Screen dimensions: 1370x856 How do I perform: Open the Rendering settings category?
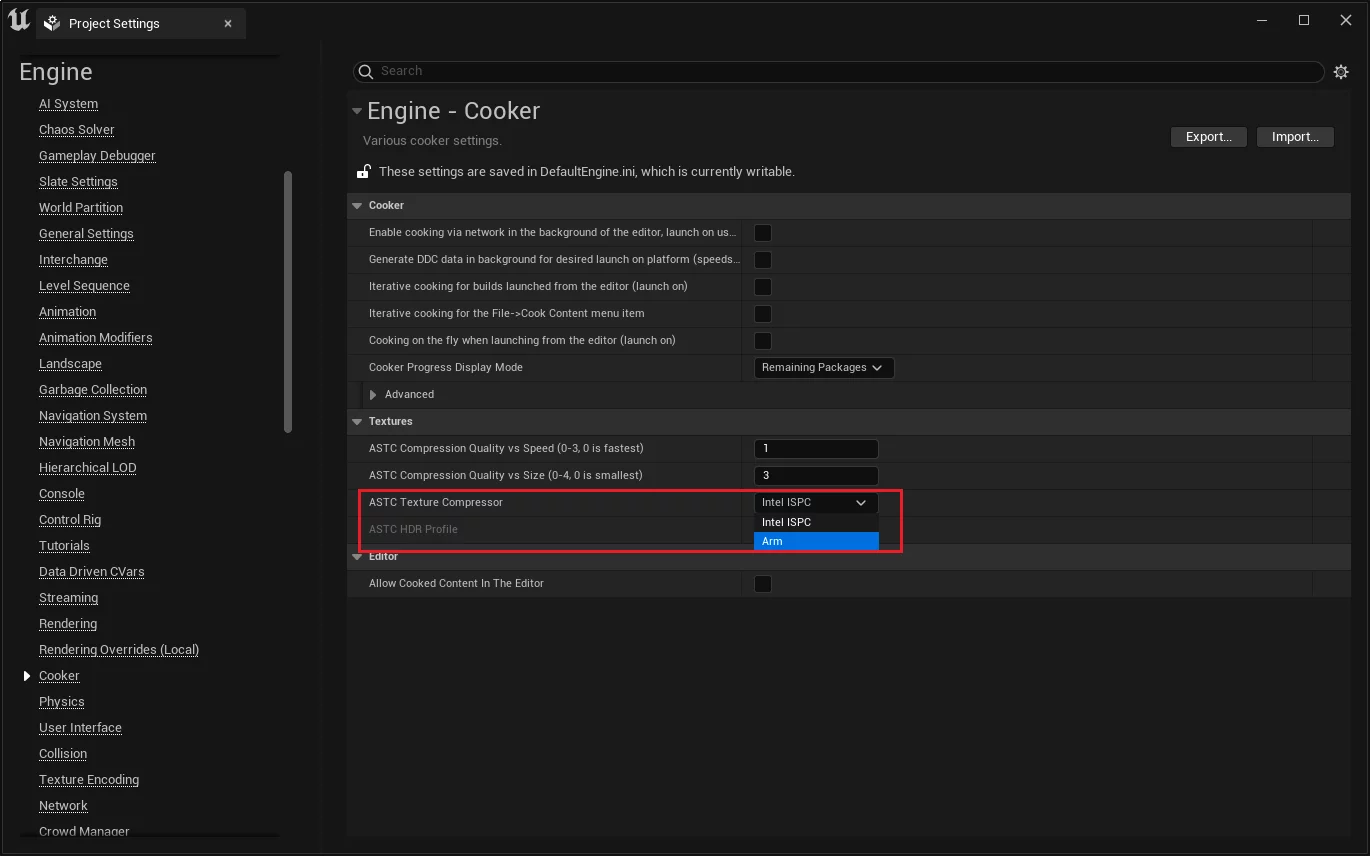coord(68,624)
